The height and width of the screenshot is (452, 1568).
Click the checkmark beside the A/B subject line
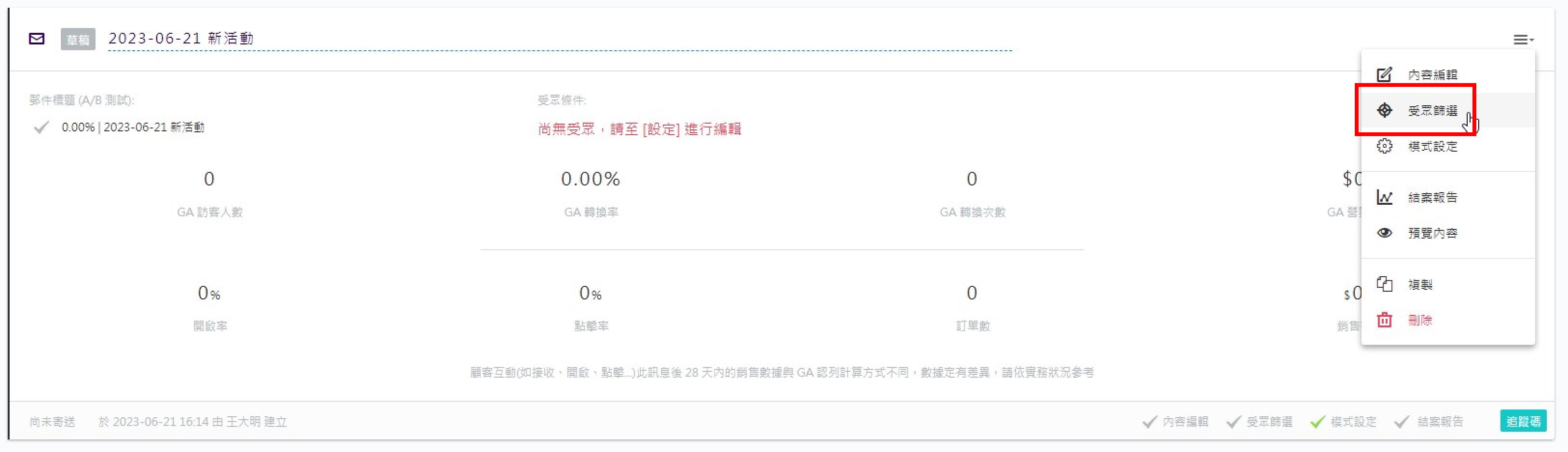(41, 127)
